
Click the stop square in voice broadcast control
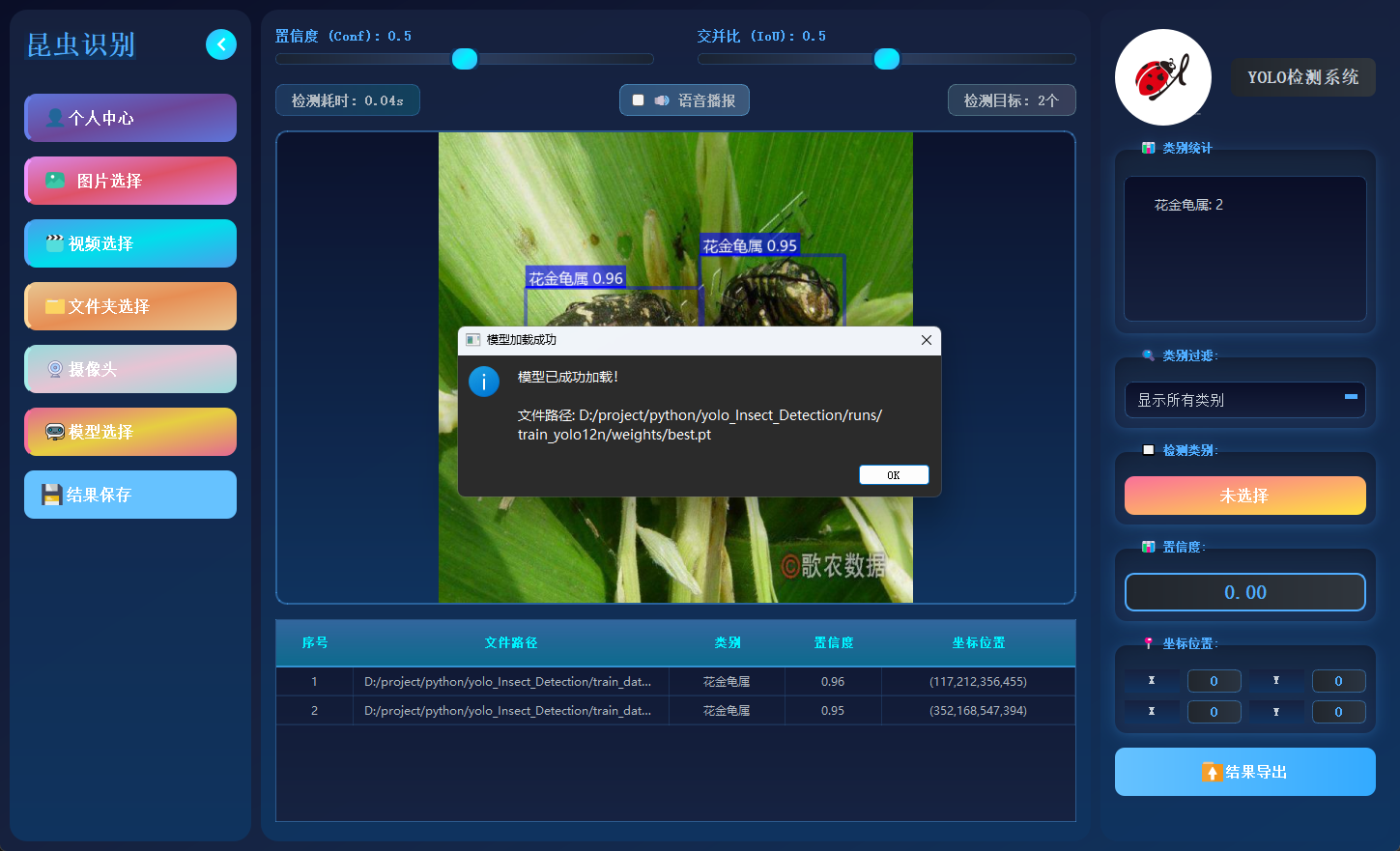(637, 99)
